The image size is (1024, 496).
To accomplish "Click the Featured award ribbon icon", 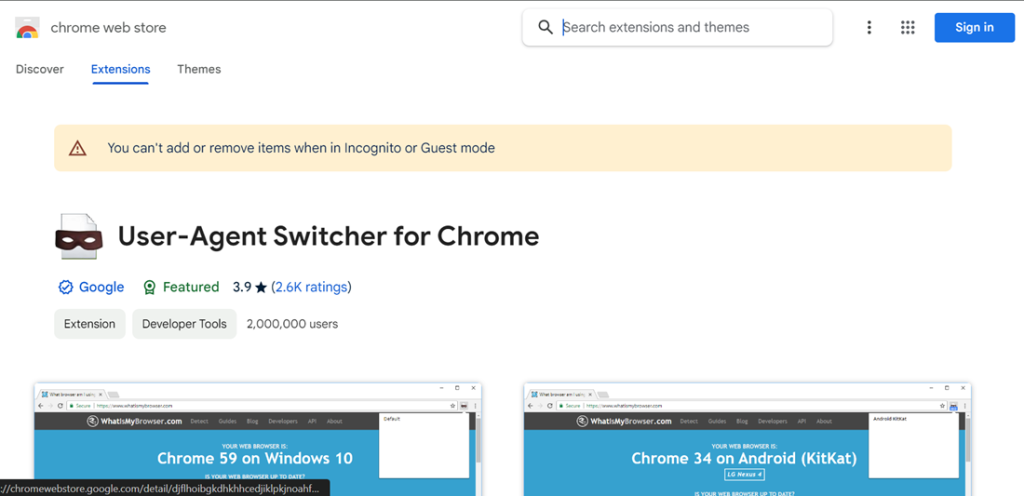I will click(x=150, y=287).
